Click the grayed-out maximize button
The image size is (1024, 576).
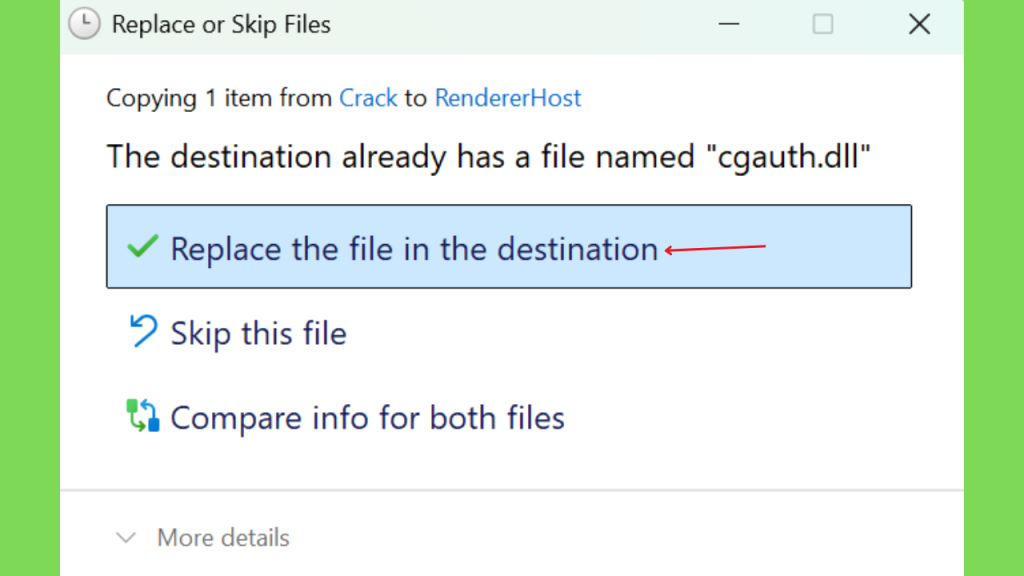823,24
